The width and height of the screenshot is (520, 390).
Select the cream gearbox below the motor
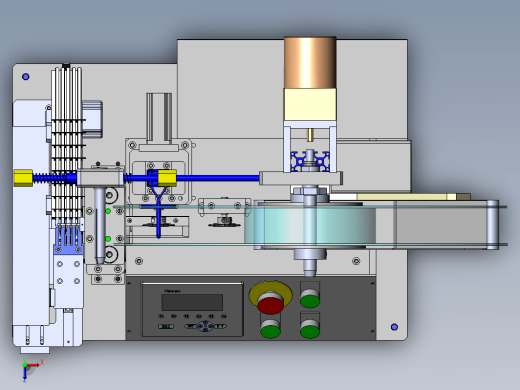click(x=310, y=104)
